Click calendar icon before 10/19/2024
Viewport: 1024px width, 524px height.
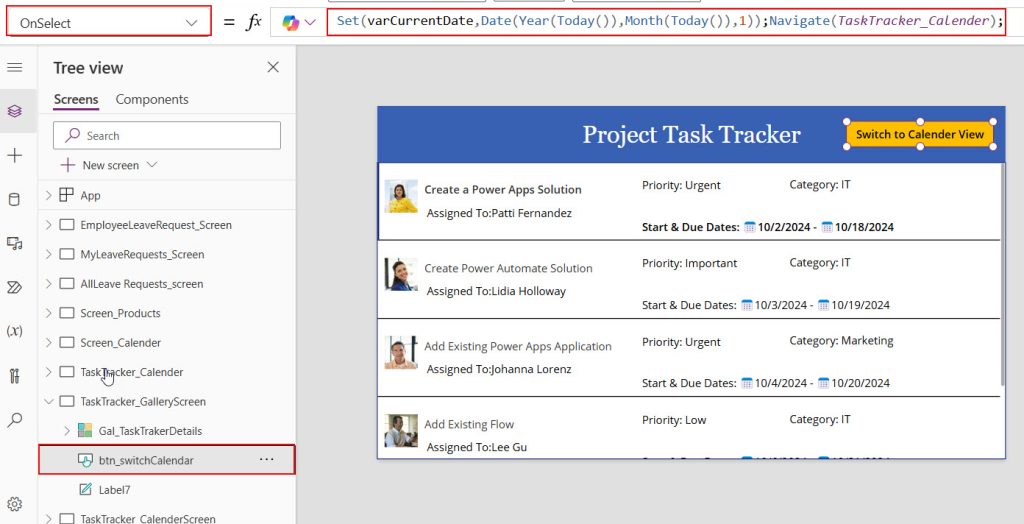pos(824,305)
